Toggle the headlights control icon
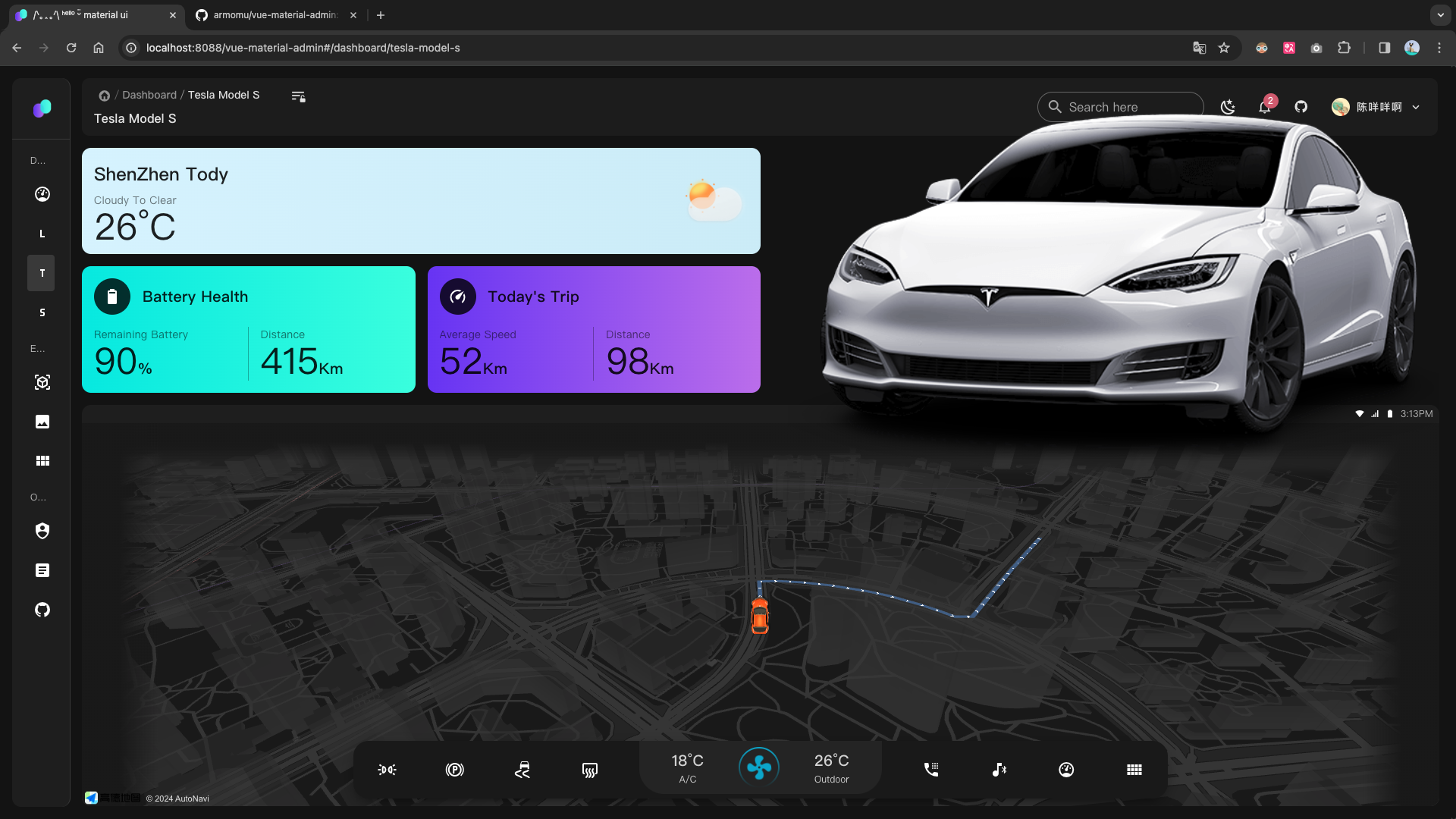1456x819 pixels. pos(387,770)
